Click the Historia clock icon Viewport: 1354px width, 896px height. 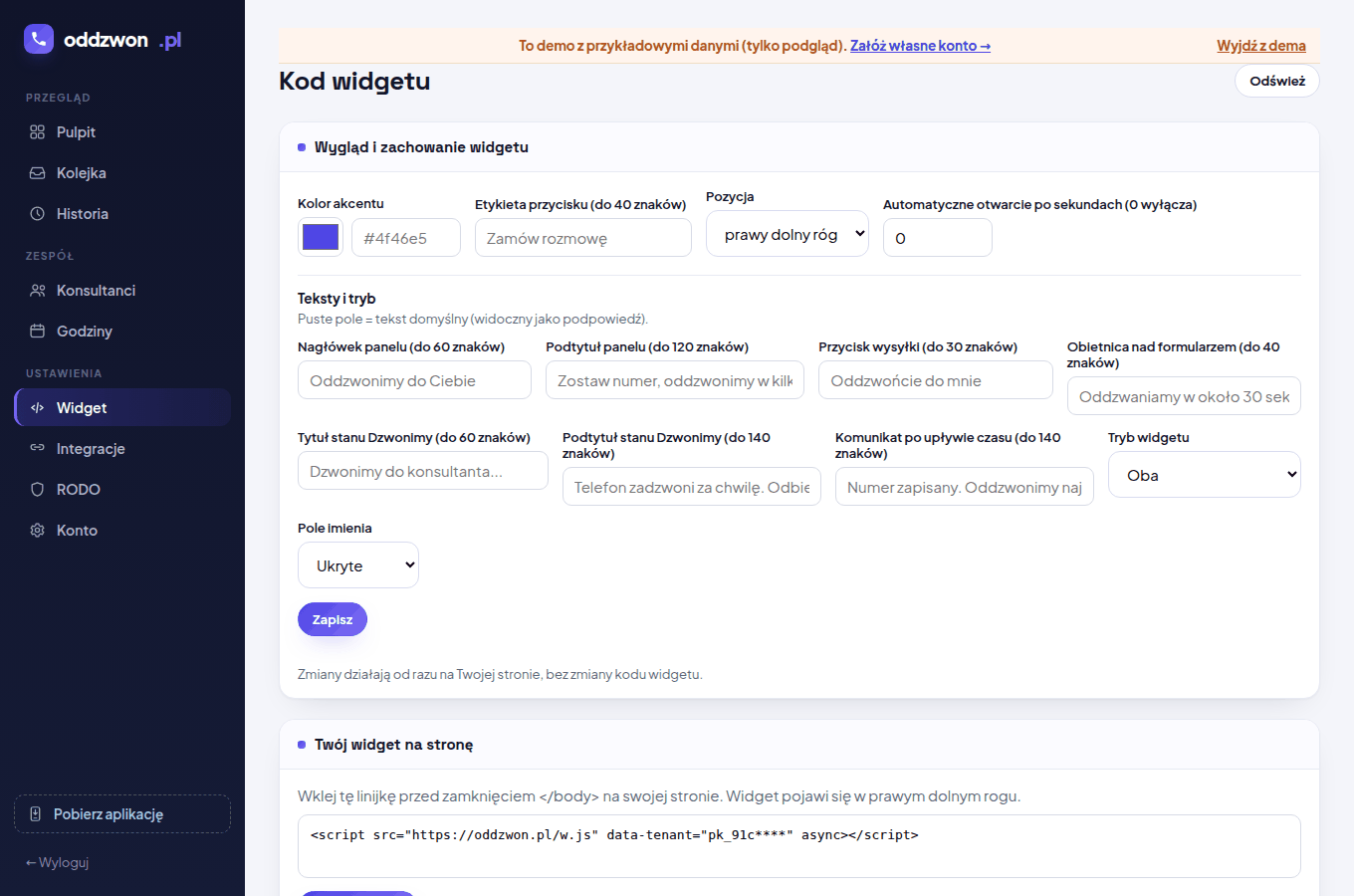pyautogui.click(x=38, y=214)
